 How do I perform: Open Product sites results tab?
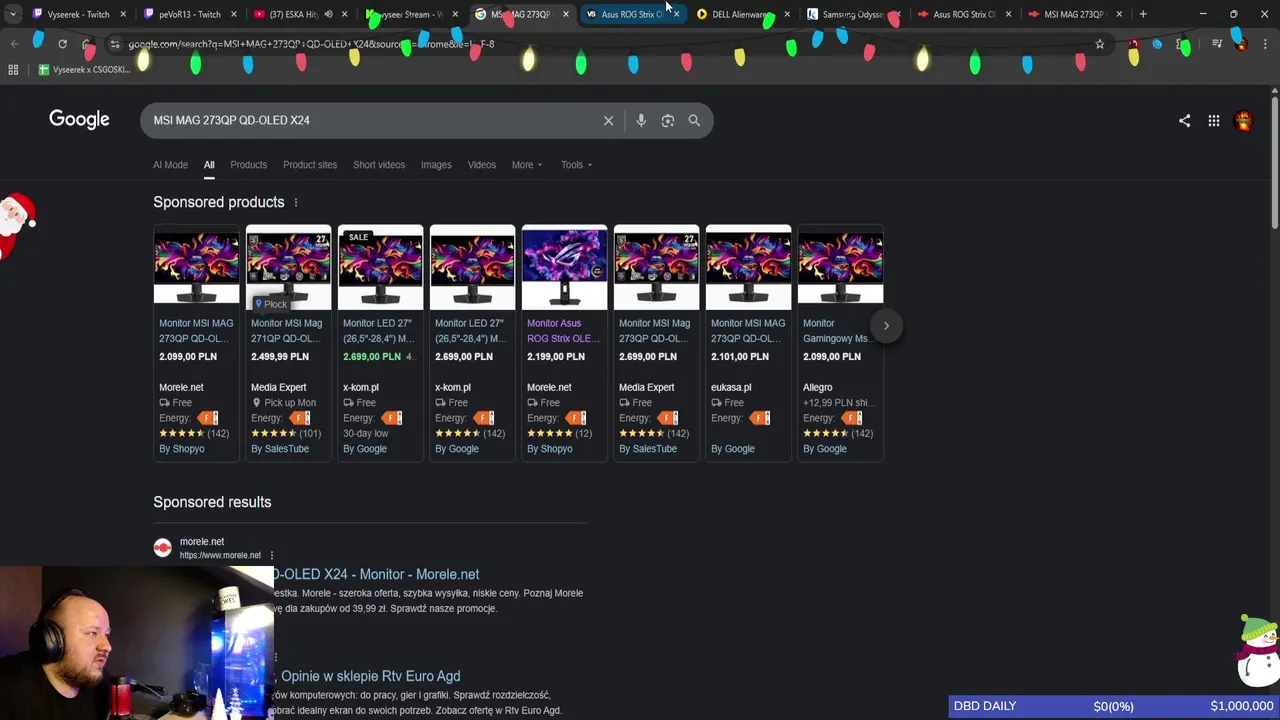pyautogui.click(x=310, y=165)
